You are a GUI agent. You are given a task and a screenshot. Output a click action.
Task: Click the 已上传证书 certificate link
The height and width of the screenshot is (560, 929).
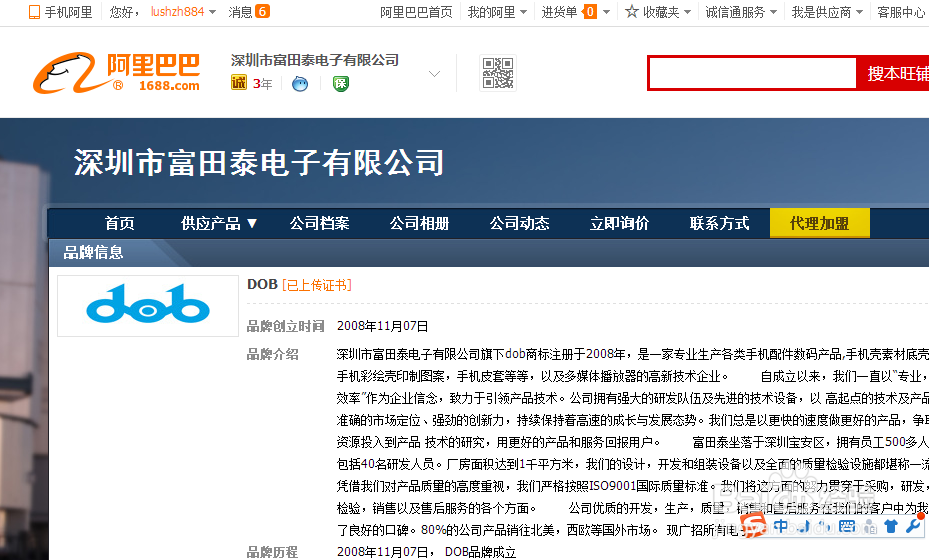317,285
